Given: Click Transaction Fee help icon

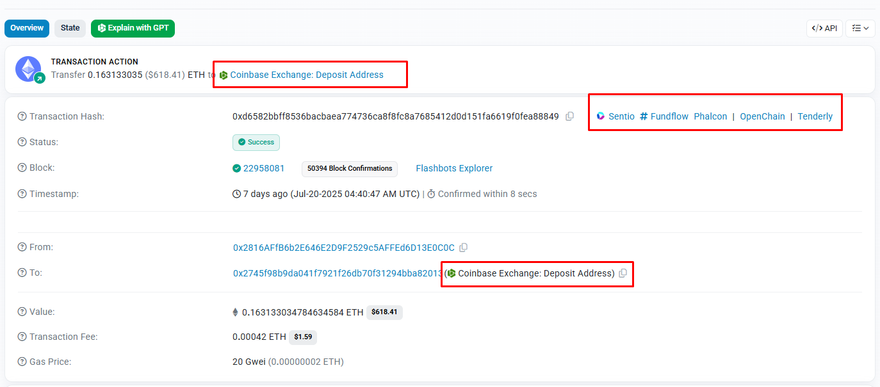Looking at the screenshot, I should pos(22,337).
